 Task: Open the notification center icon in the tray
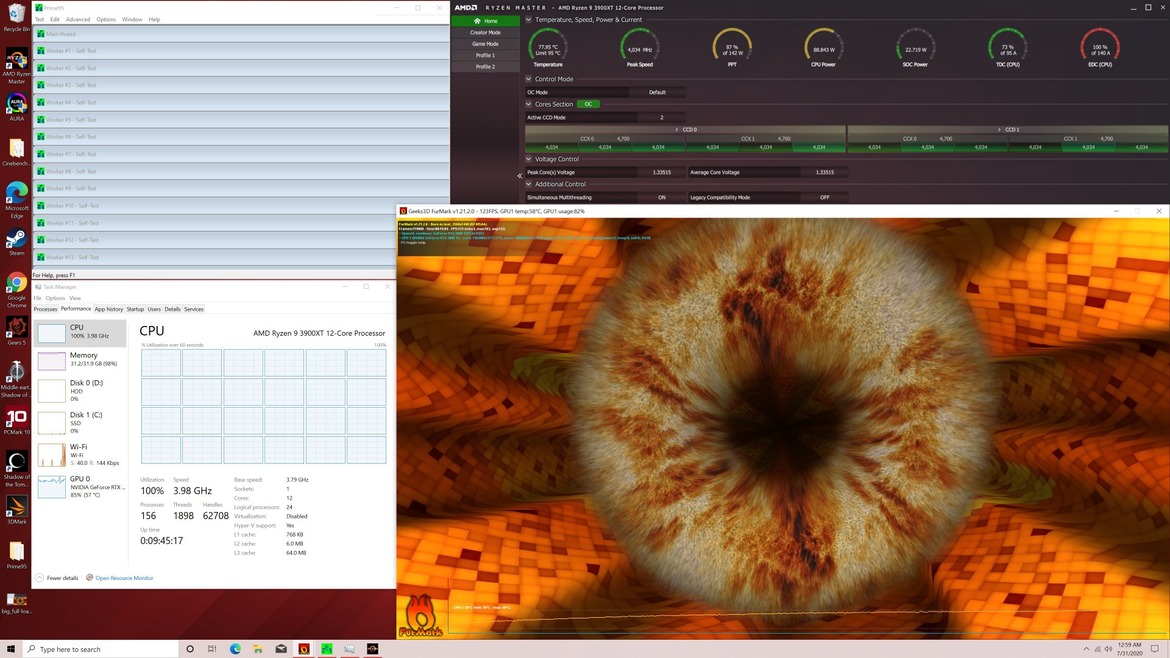[1154, 649]
